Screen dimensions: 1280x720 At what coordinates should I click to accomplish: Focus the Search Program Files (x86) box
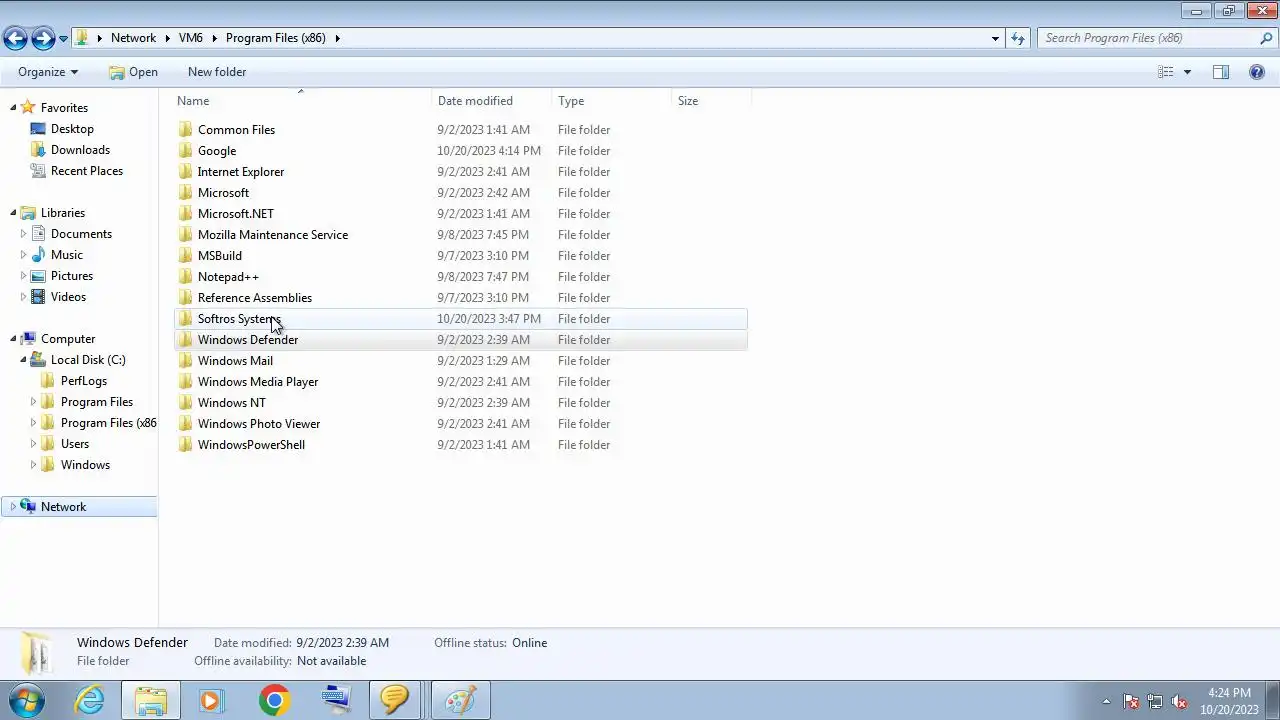1150,38
